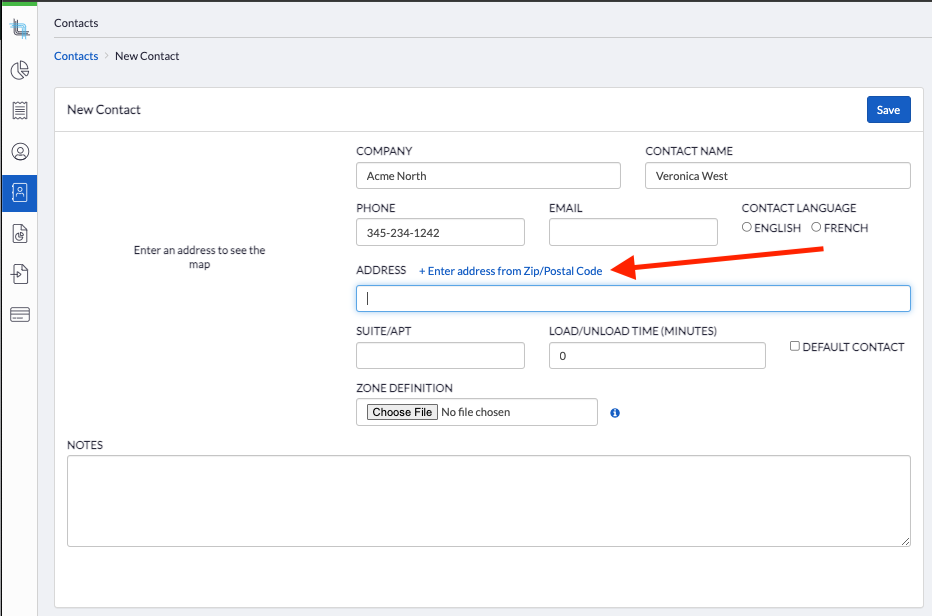The width and height of the screenshot is (932, 616).
Task: Focus the Load/Unload Time minutes field
Action: coord(657,356)
